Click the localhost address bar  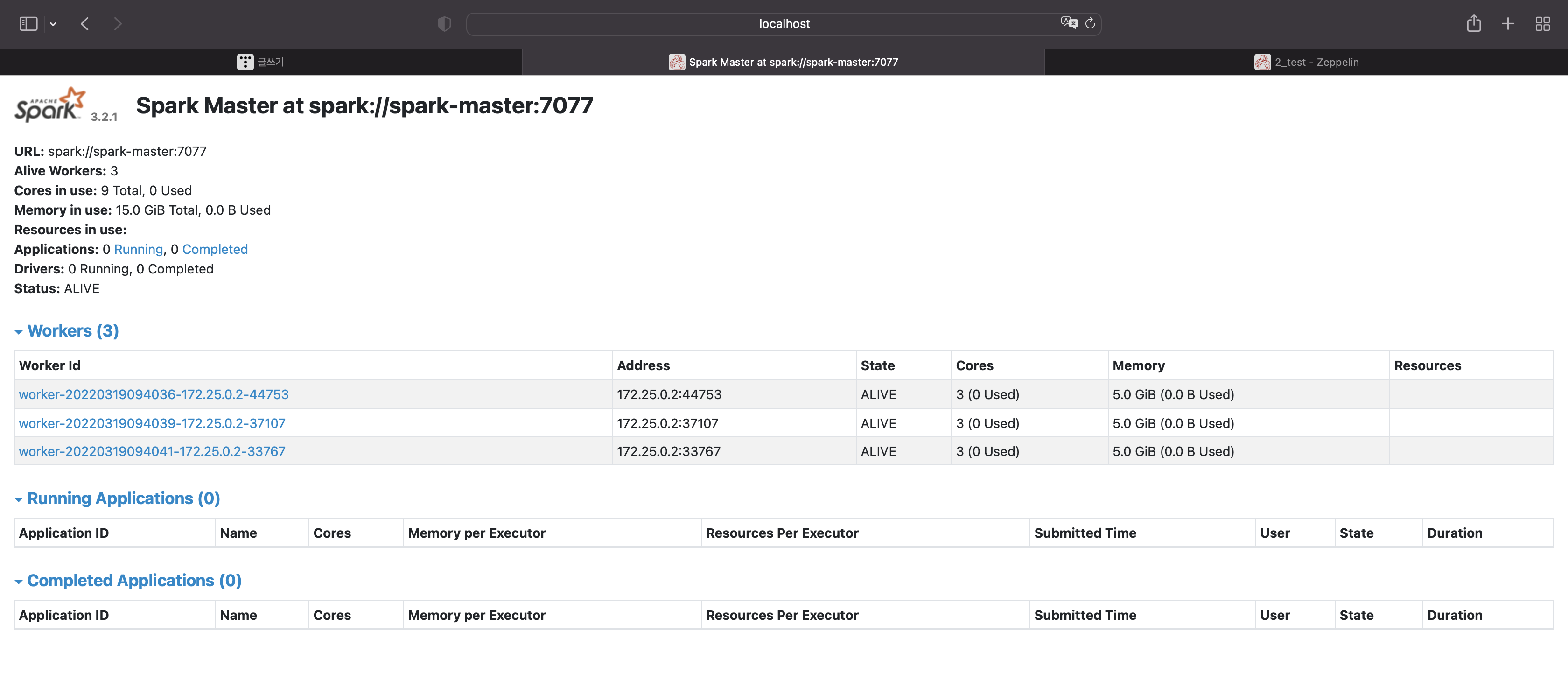[x=784, y=24]
